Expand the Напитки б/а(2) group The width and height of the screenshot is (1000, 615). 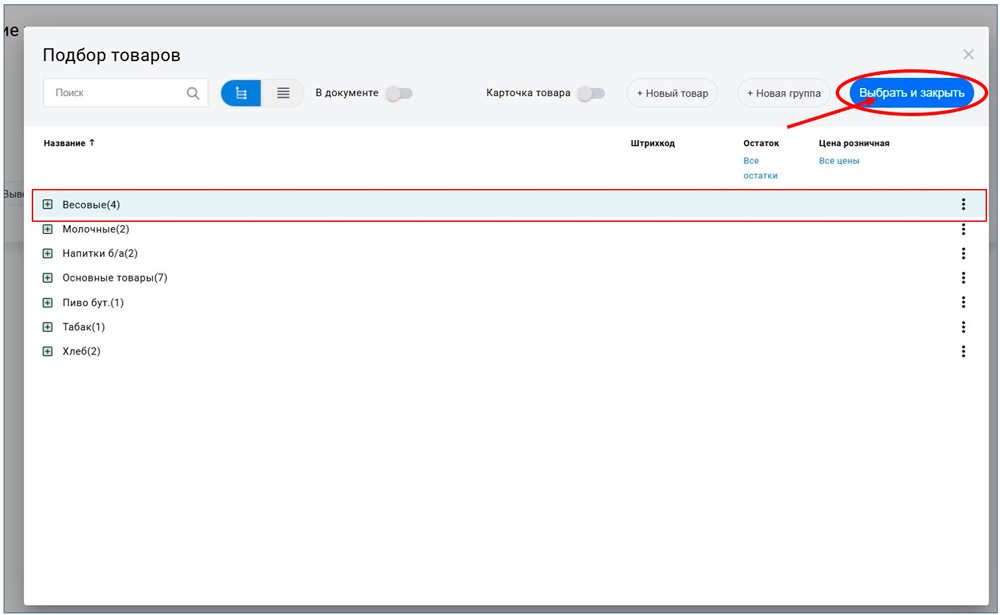coord(47,254)
